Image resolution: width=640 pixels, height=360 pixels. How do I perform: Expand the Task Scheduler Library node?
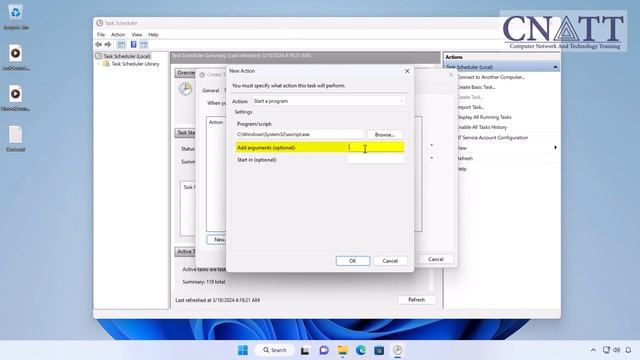pos(98,64)
